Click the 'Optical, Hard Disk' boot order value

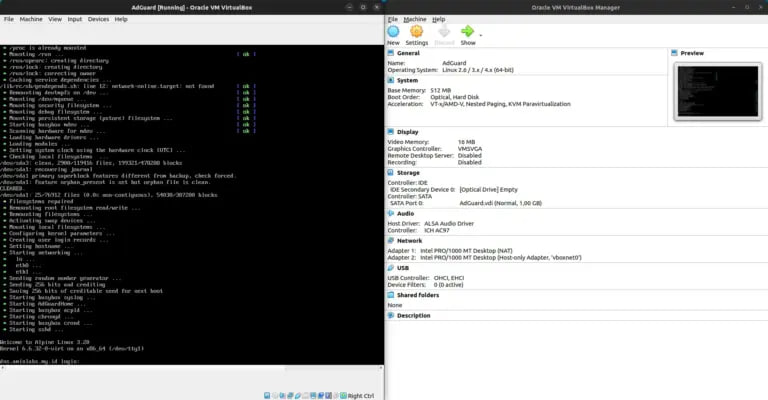455,97
